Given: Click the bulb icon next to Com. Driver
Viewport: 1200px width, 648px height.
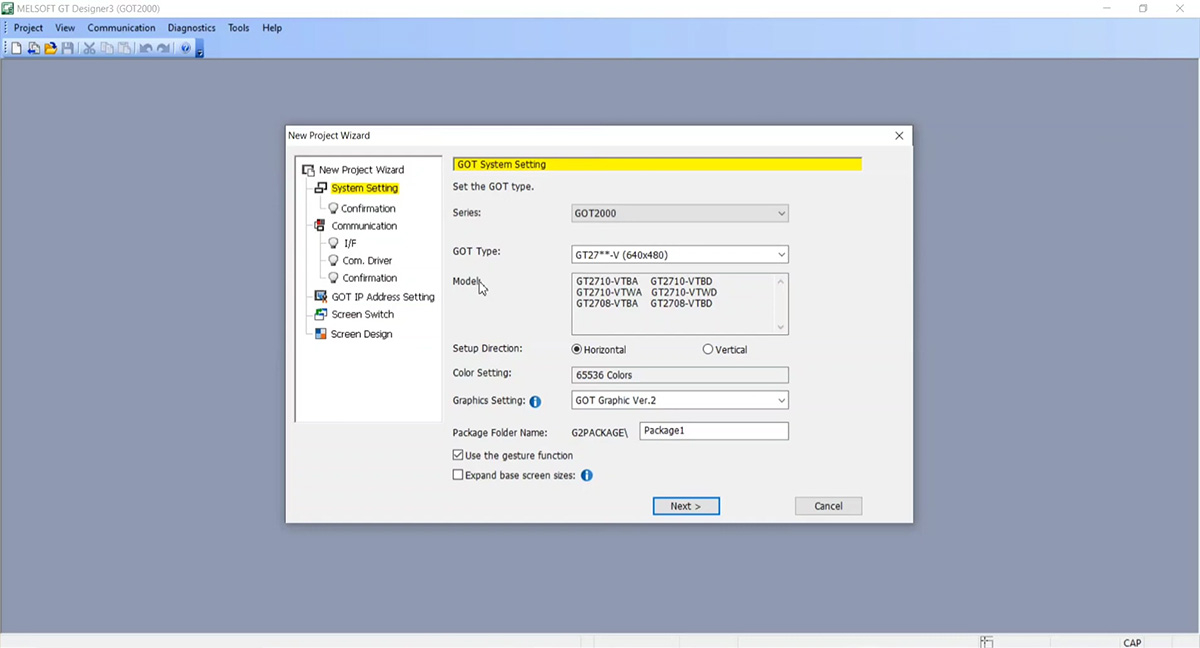Looking at the screenshot, I should [x=334, y=260].
